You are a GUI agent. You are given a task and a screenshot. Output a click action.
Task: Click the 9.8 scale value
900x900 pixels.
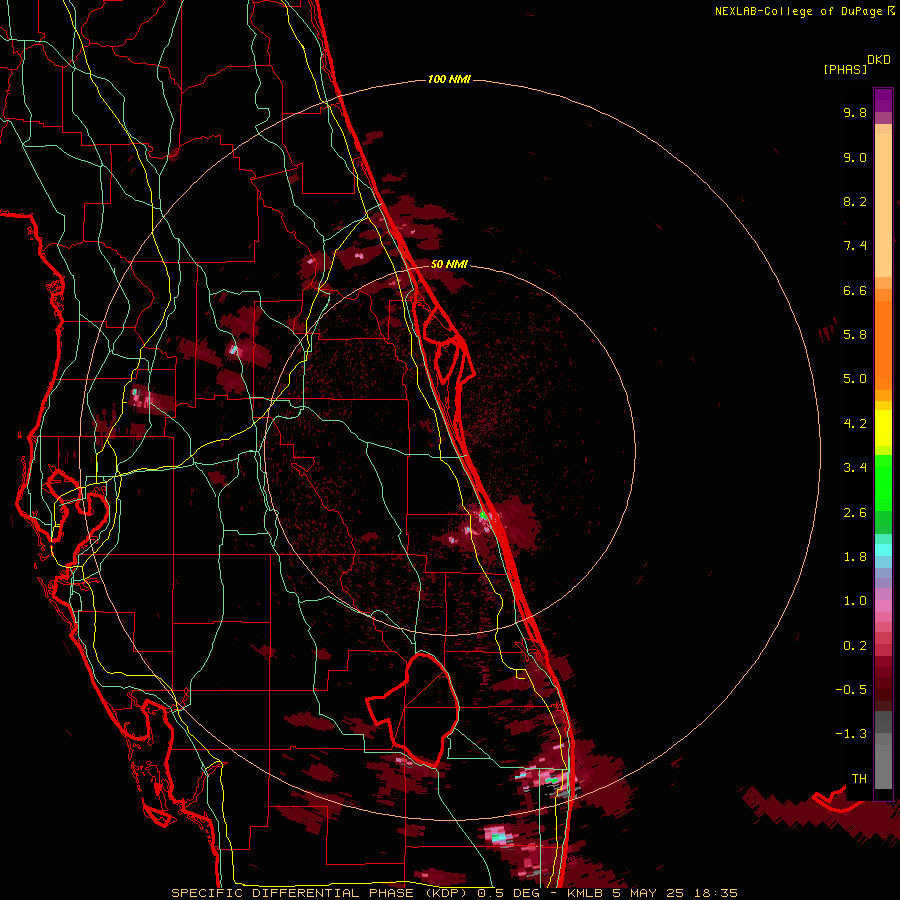[x=855, y=112]
